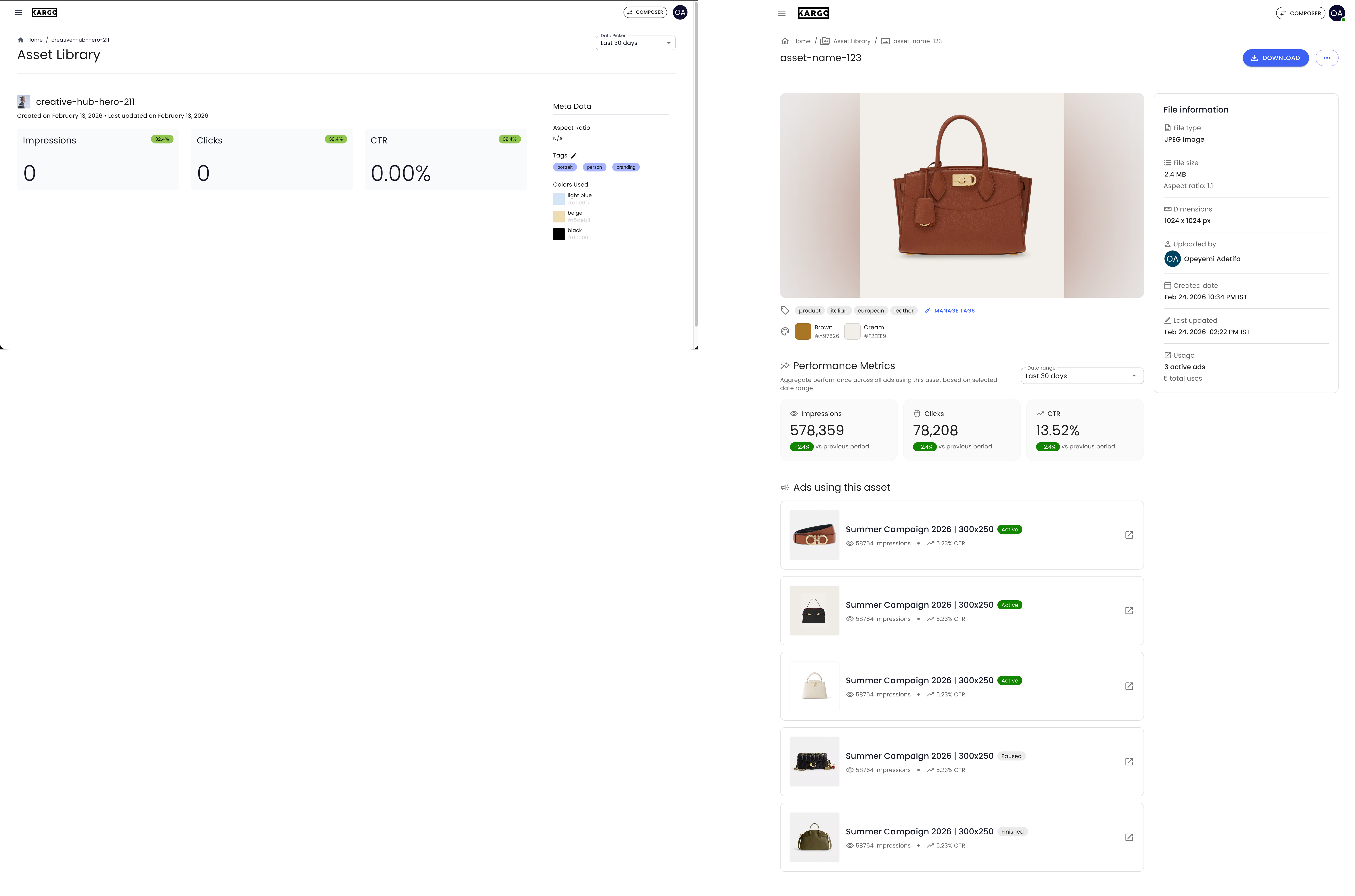The width and height of the screenshot is (1355, 896).
Task: Click Home breadcrumb in right asset-name-123 window
Action: point(796,41)
